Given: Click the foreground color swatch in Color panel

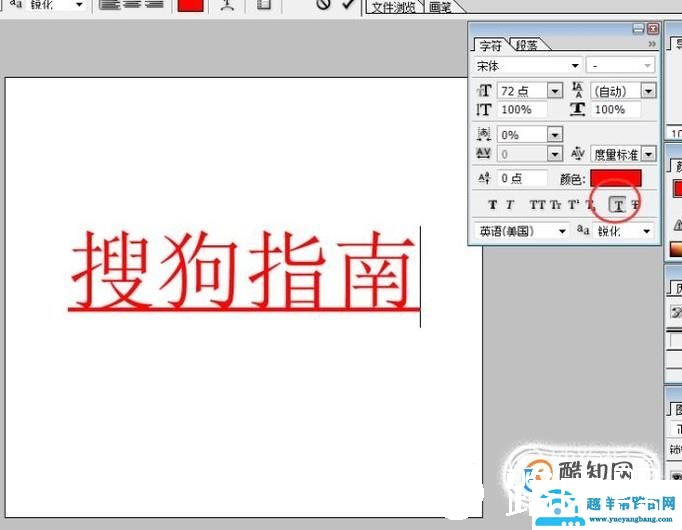Looking at the screenshot, I should pos(677,189).
